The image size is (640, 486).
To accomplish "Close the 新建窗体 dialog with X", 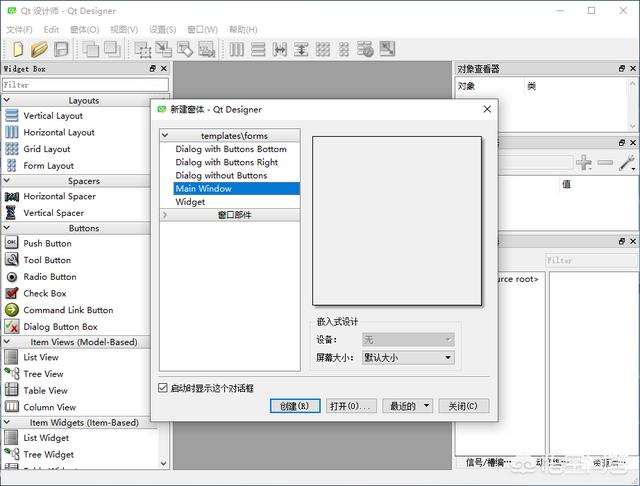I will [487, 109].
